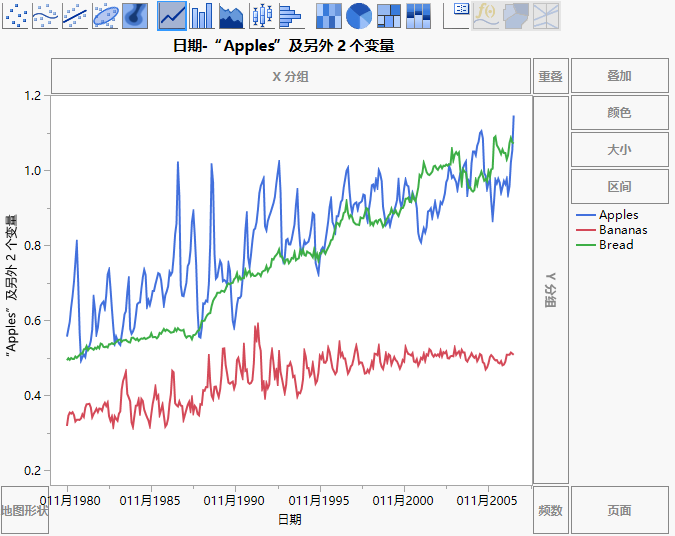
Task: Select the Treemap element icon
Action: click(389, 15)
